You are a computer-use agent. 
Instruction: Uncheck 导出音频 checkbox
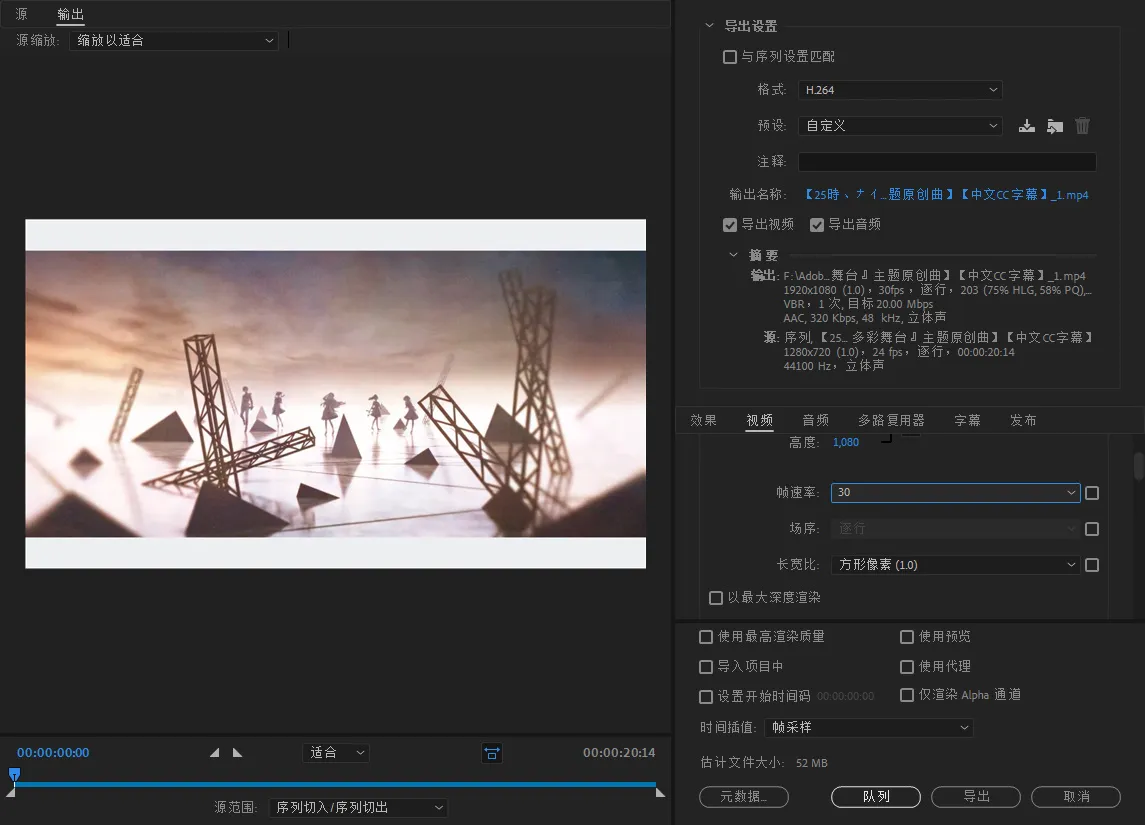[817, 225]
